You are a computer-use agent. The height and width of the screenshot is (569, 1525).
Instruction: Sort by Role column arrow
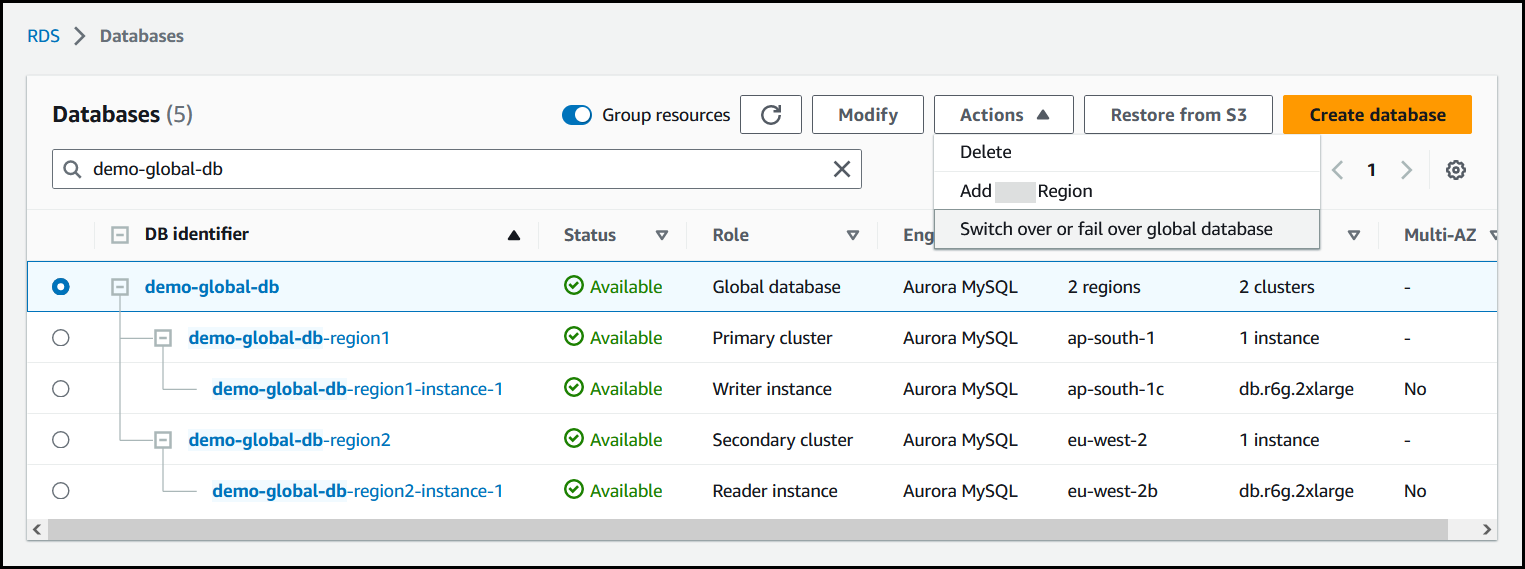point(853,236)
